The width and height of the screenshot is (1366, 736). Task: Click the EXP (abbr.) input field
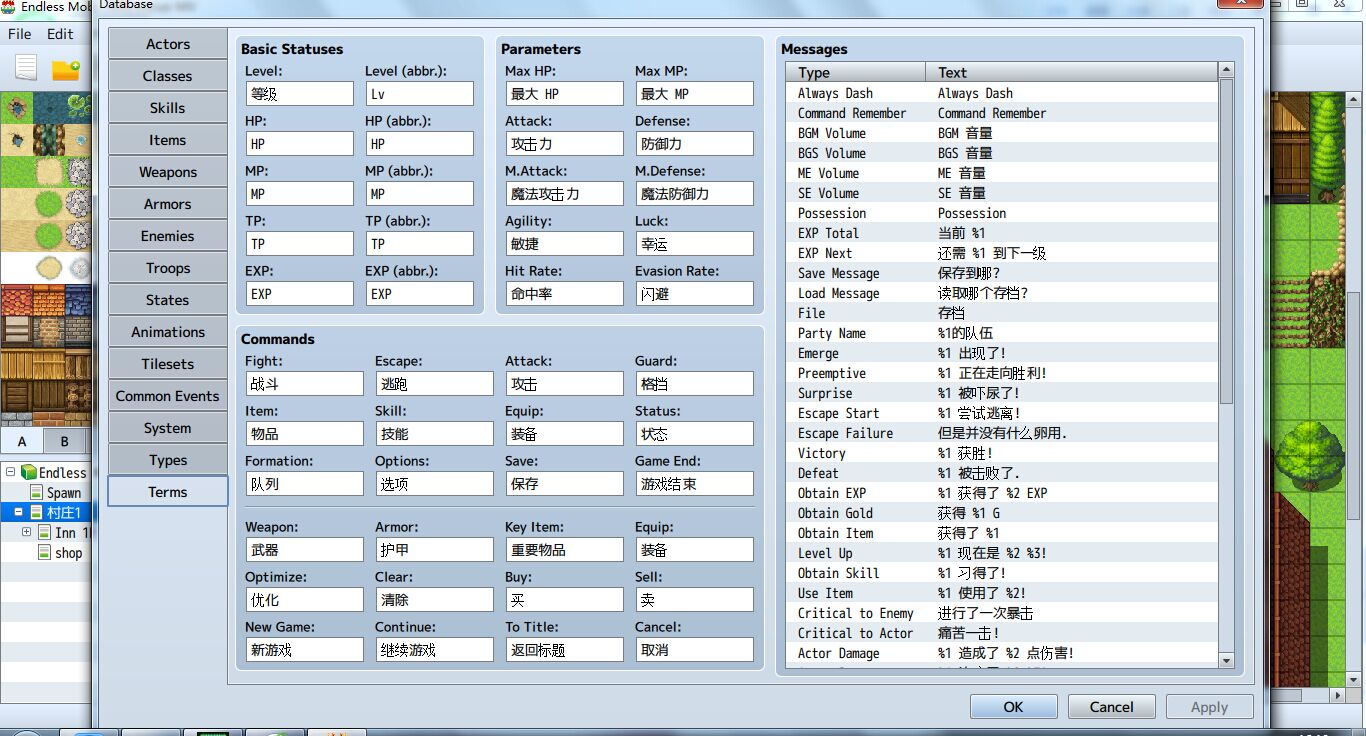coord(420,294)
